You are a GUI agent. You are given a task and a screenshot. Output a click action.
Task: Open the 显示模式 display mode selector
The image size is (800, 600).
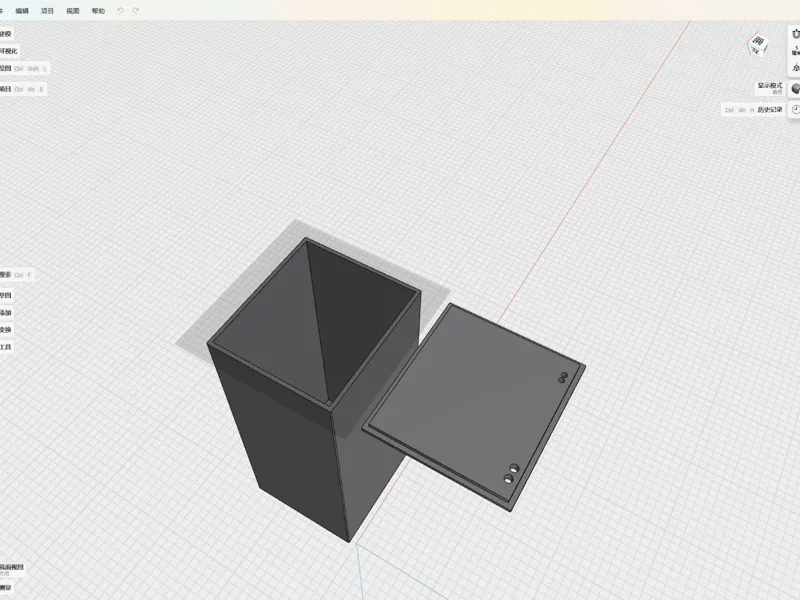[769, 88]
